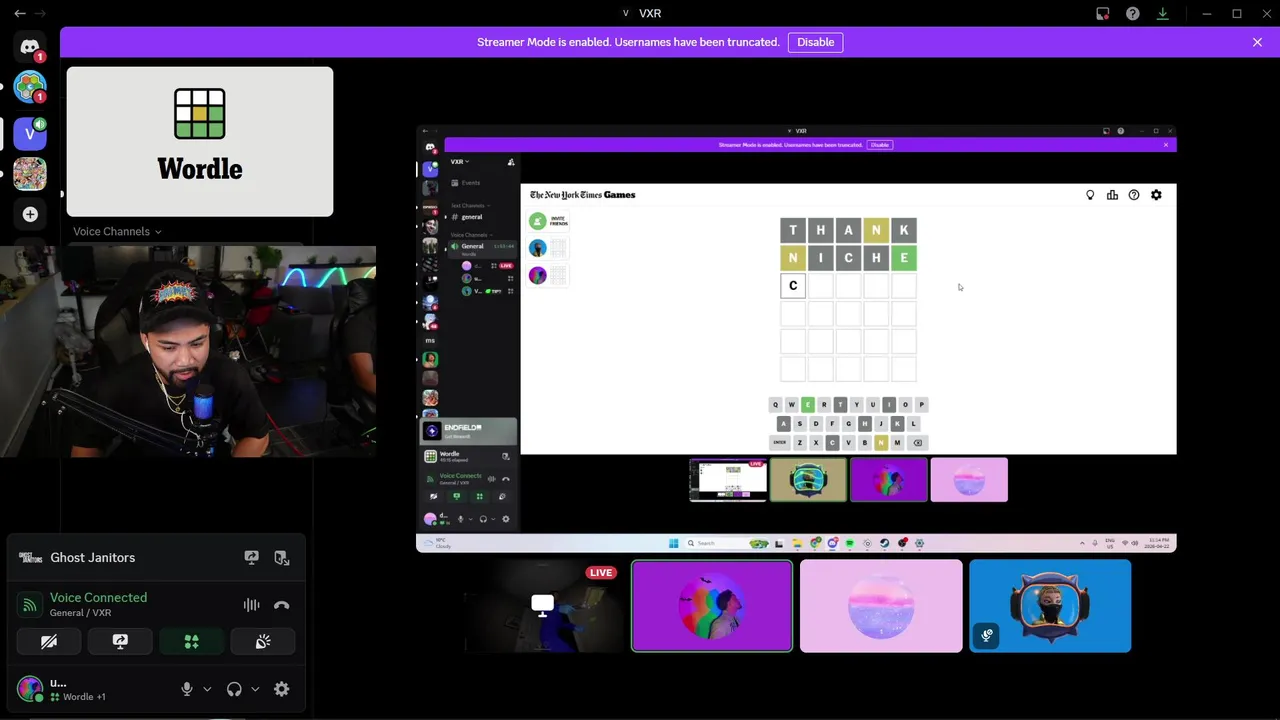Open the Wordle activity card
This screenshot has width=1280, height=720.
[x=200, y=141]
